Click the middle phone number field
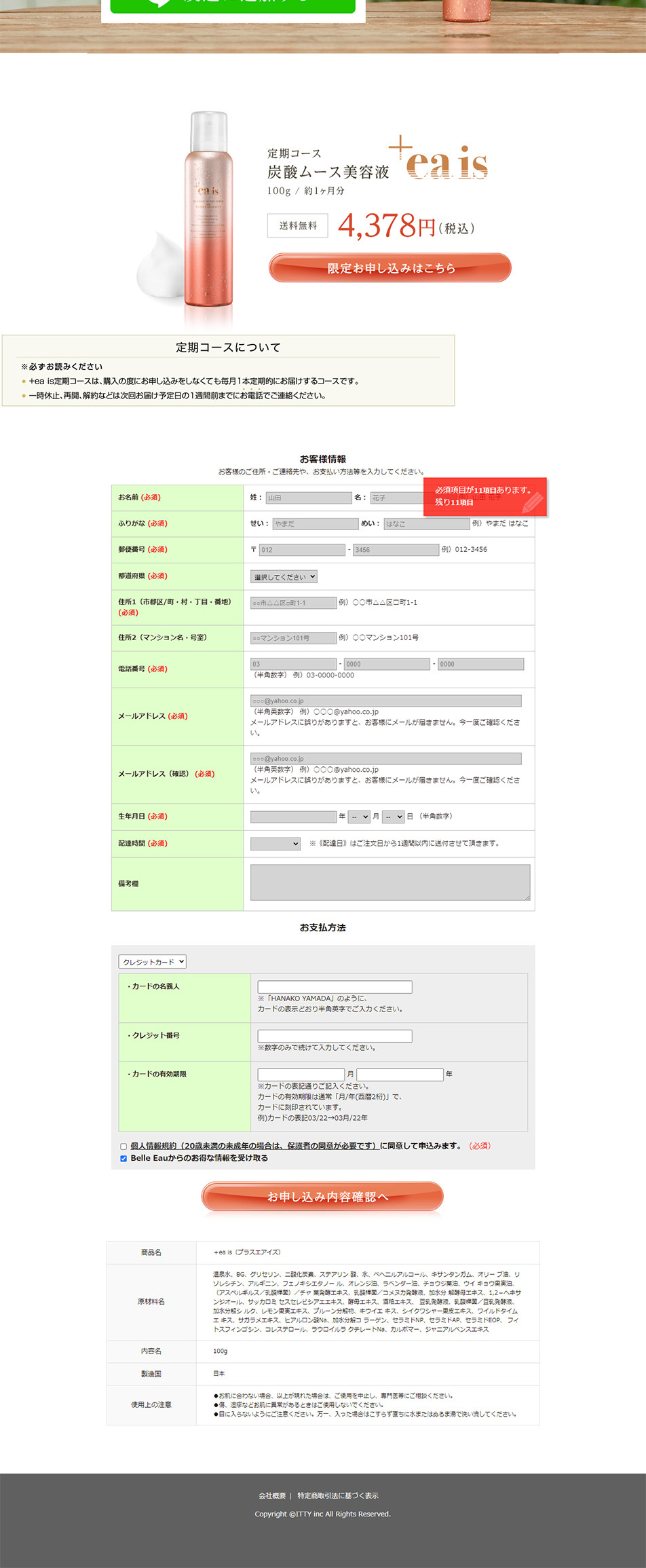Viewport: 646px width, 1568px height. pos(387,664)
